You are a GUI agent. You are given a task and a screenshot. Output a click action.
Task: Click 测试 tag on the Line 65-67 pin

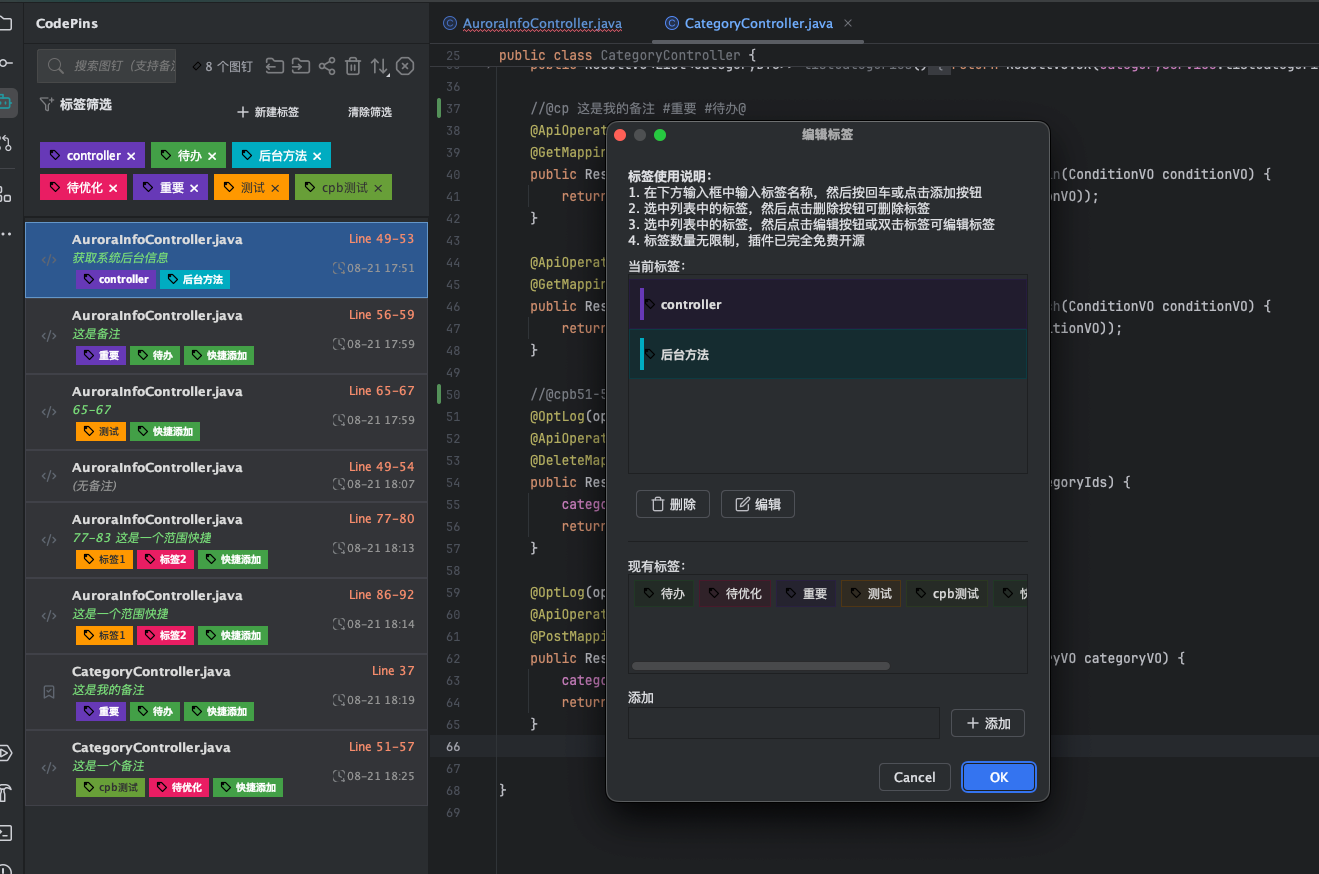click(101, 432)
